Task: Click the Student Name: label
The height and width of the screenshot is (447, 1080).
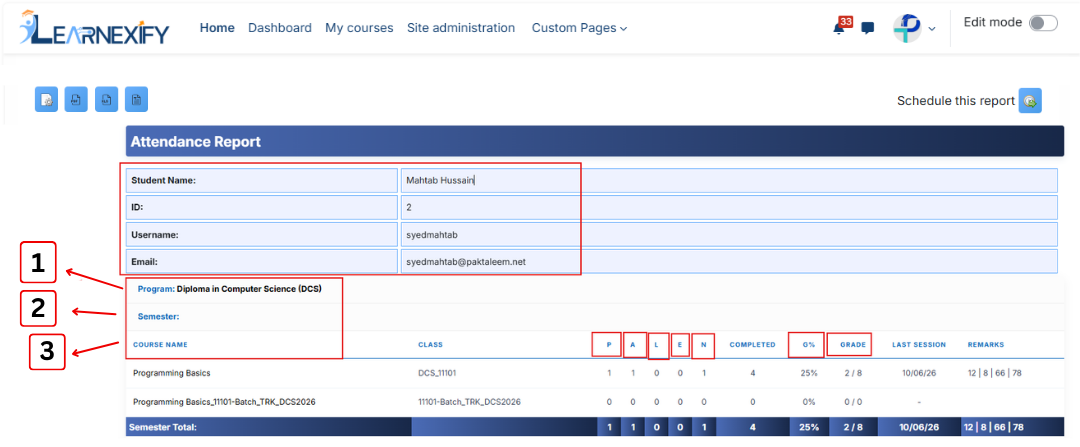Action: point(164,180)
